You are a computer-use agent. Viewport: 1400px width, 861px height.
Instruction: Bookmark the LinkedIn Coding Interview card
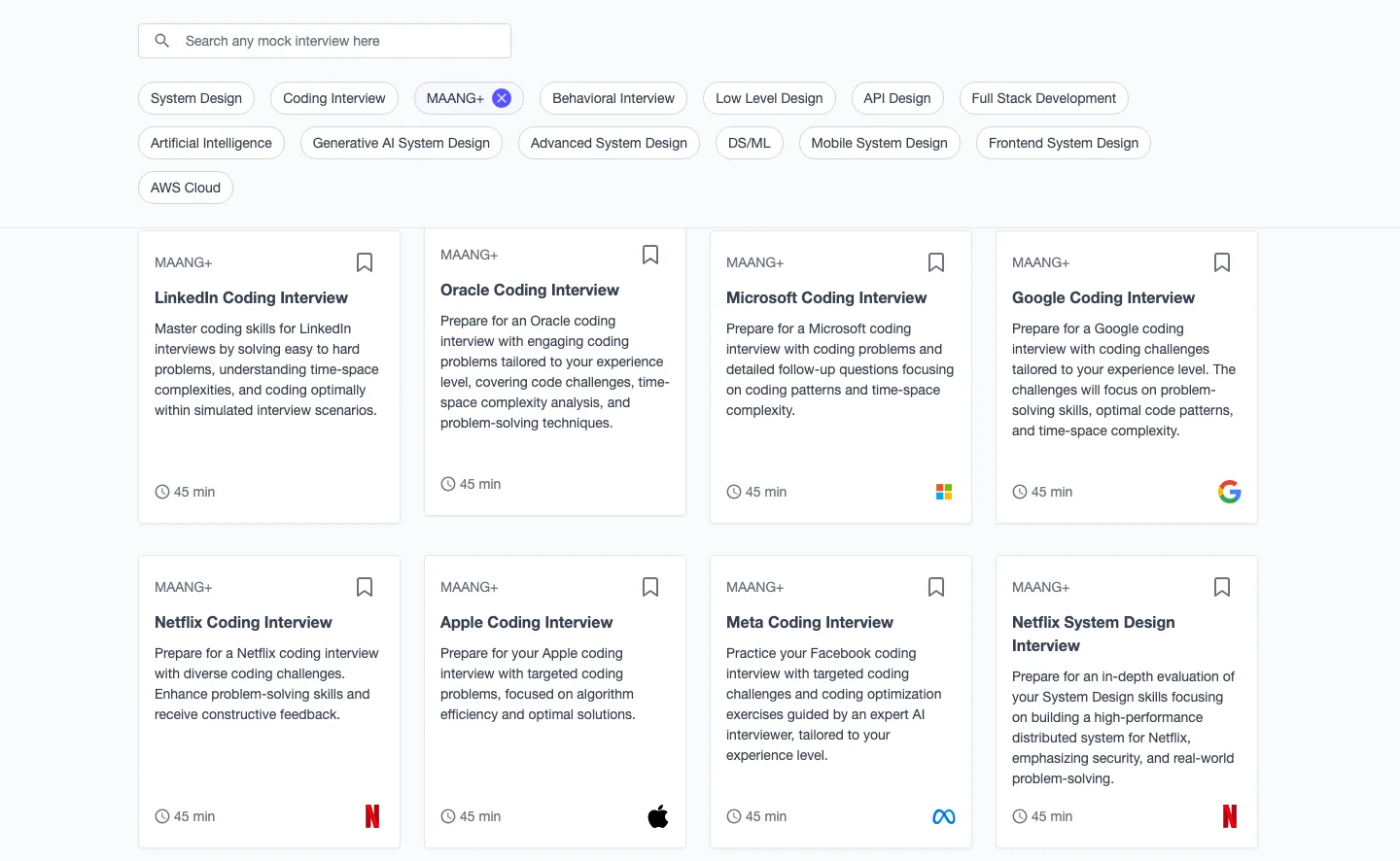(x=365, y=262)
